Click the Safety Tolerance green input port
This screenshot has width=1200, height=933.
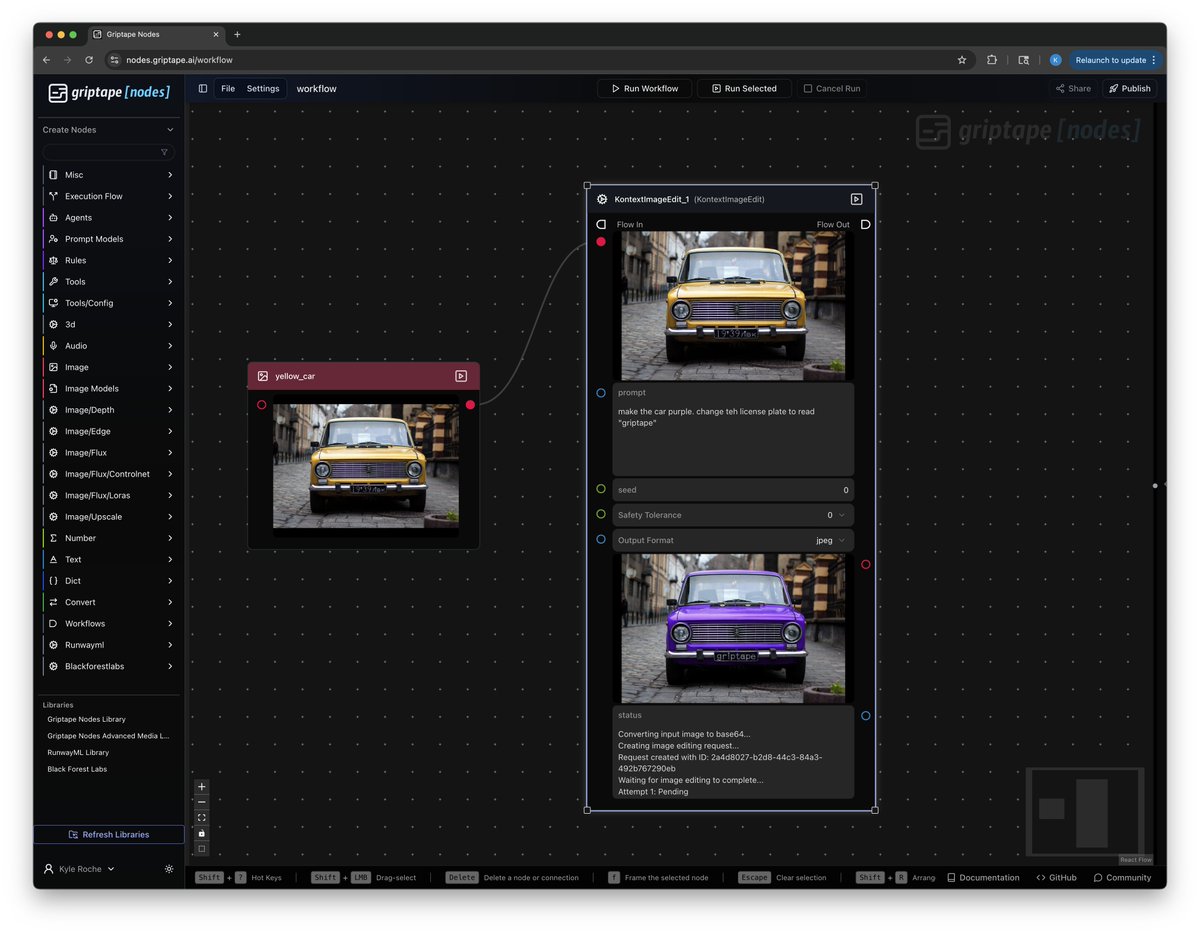(601, 514)
